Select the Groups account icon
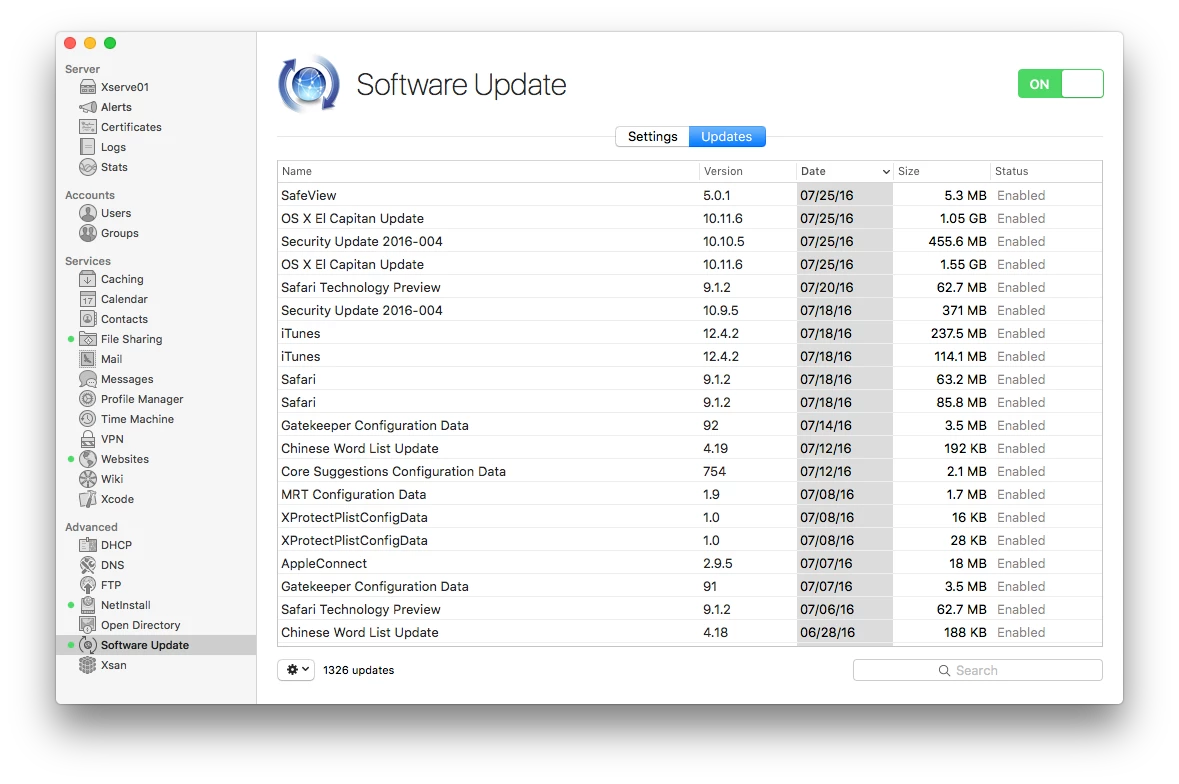 [88, 233]
